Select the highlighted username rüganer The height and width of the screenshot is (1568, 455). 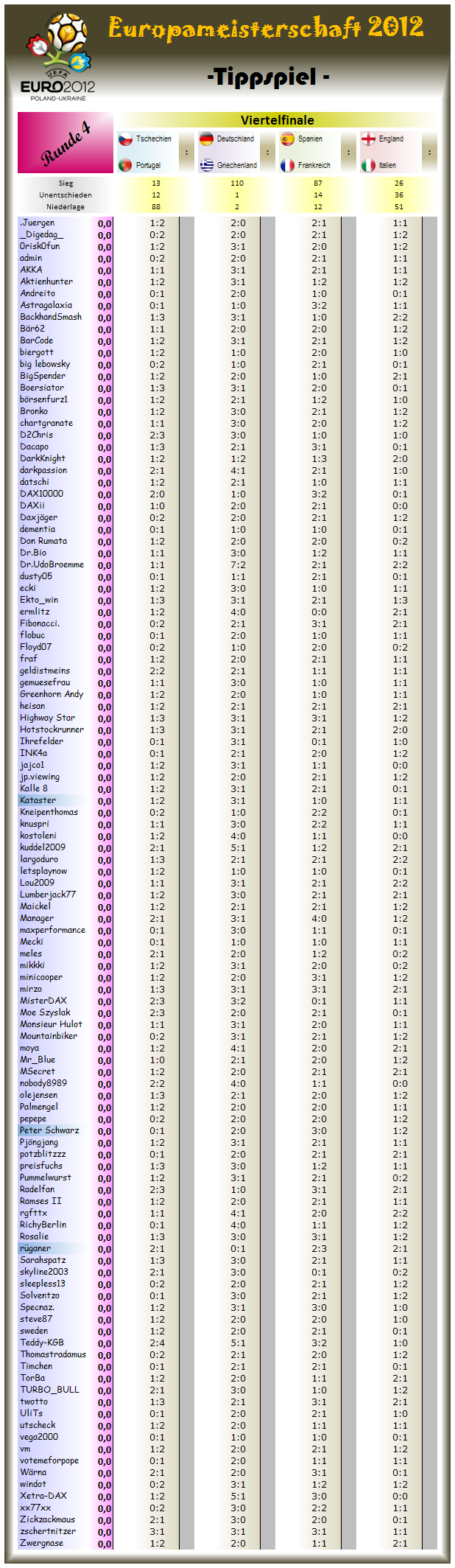click(x=35, y=1248)
